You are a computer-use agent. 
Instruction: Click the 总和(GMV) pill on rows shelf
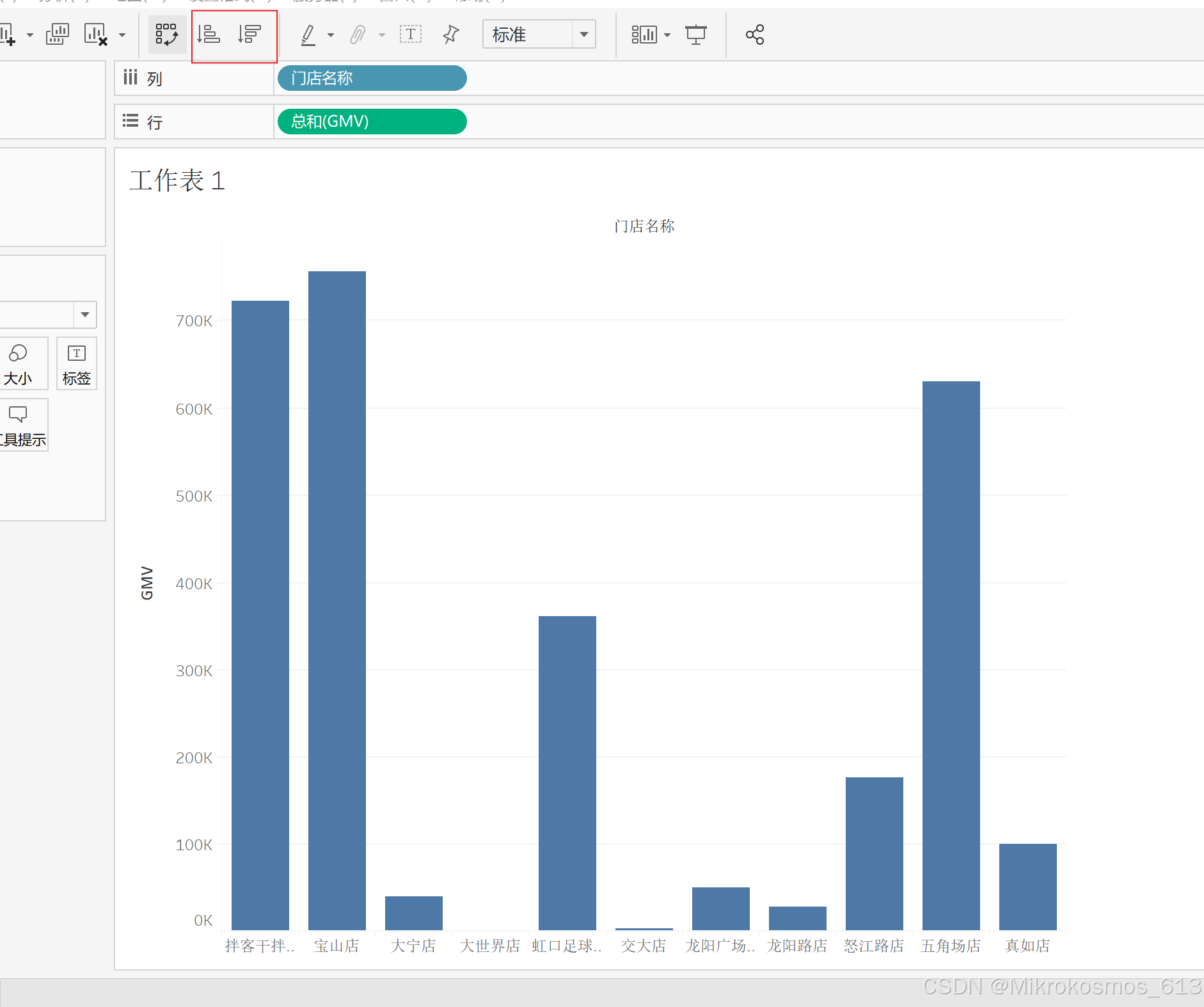372,122
